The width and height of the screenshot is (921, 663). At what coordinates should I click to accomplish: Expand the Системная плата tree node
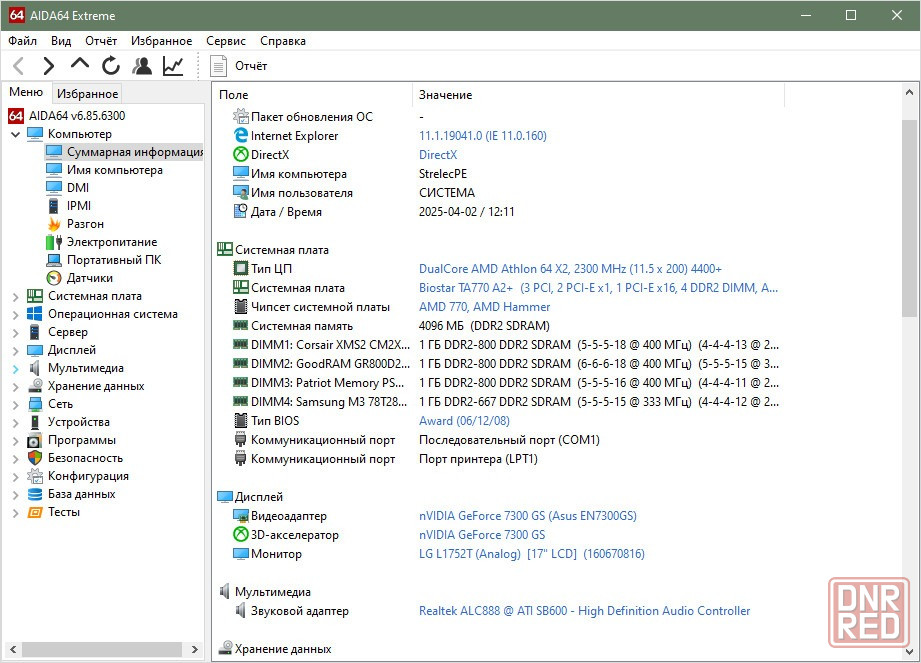[15, 297]
